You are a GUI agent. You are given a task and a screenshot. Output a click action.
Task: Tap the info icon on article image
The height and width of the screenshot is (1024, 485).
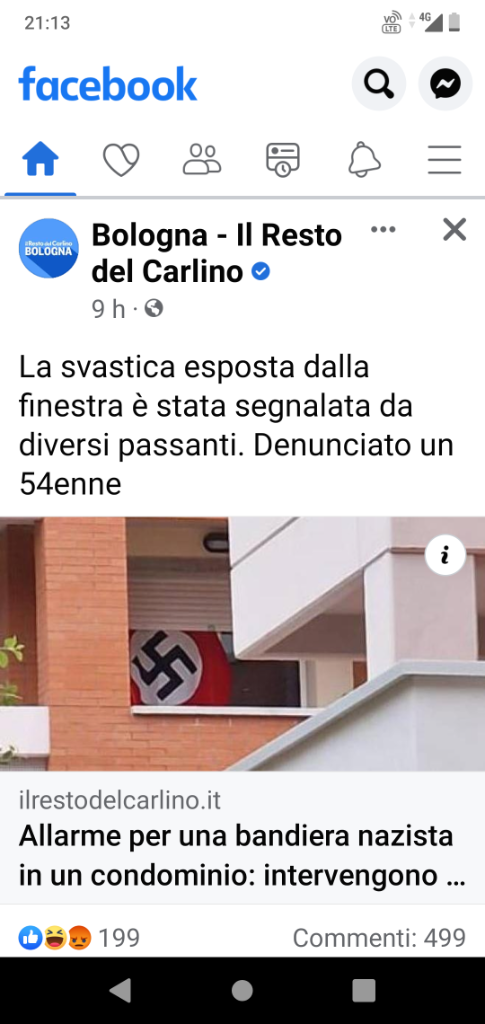click(445, 555)
